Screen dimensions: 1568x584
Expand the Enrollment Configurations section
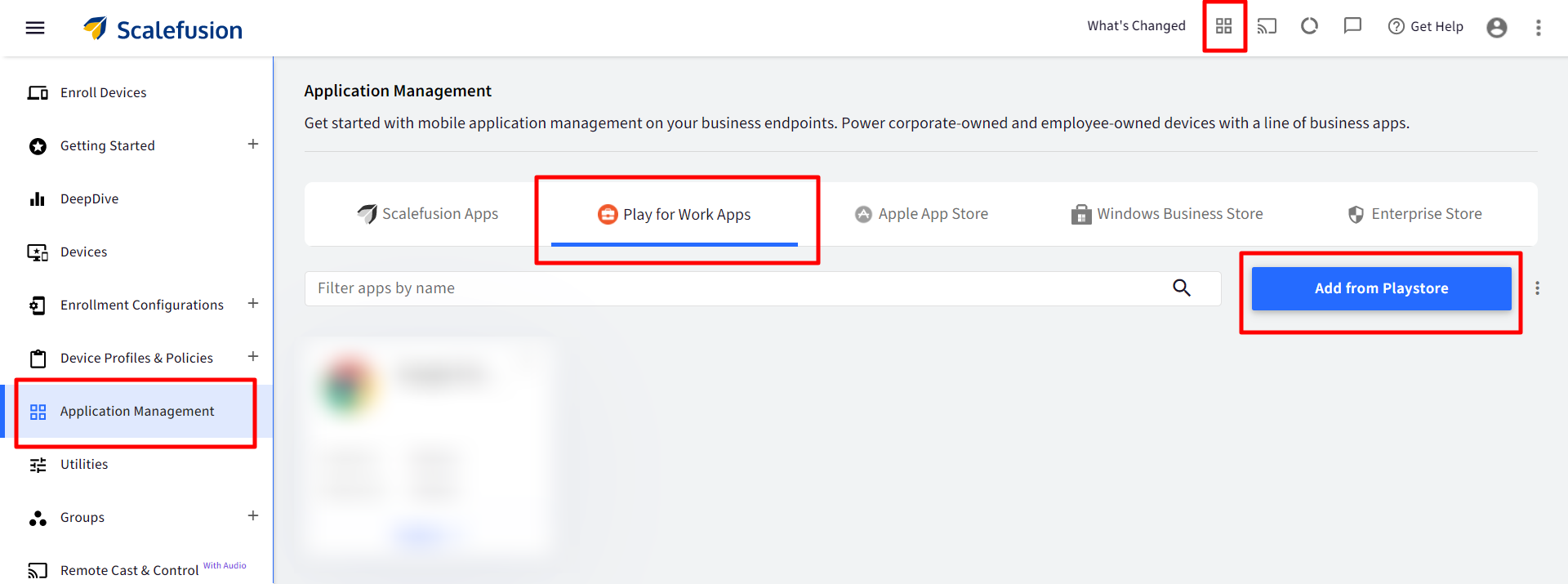pos(253,303)
